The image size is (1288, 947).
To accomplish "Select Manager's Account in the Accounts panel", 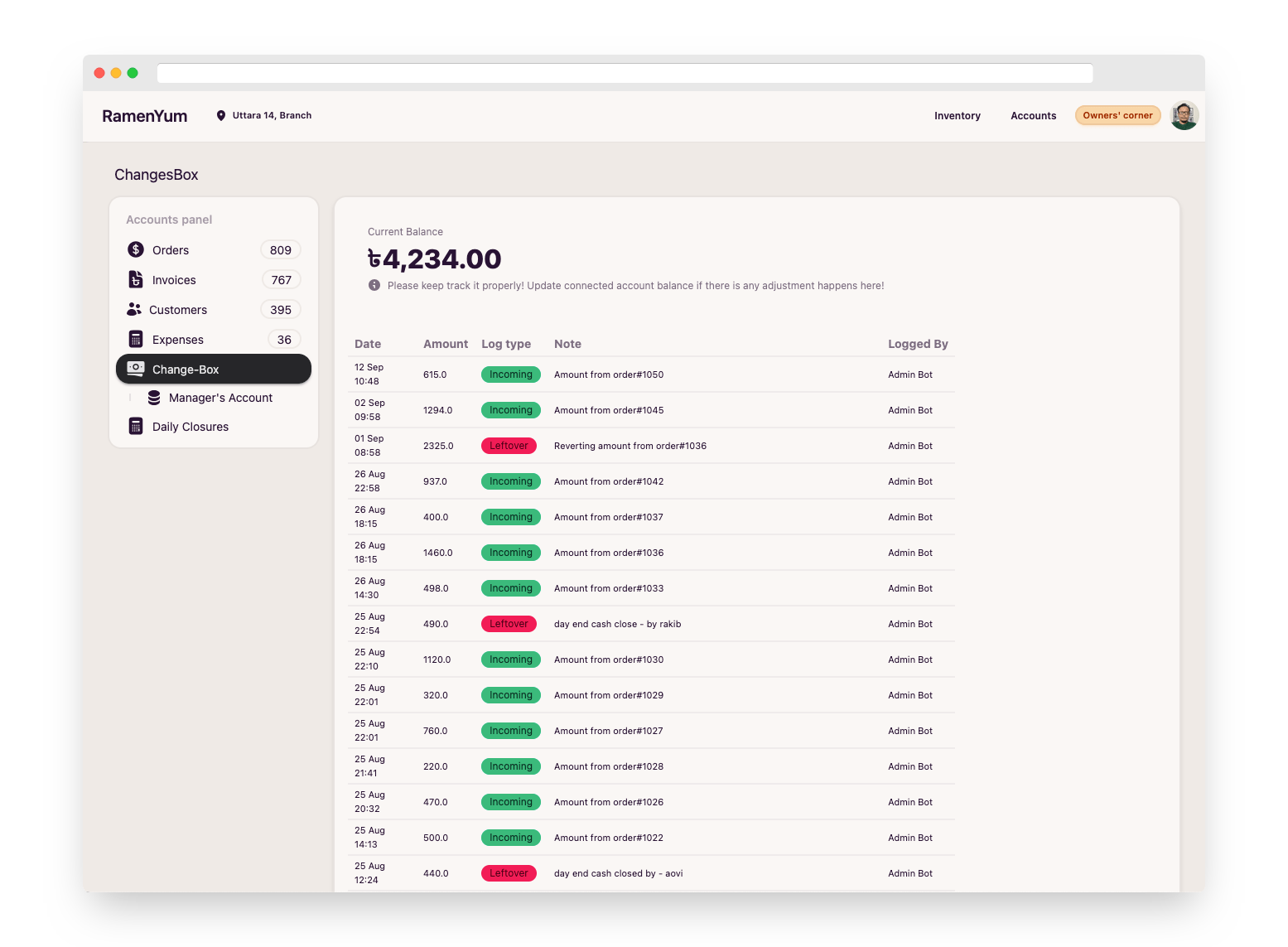I will (219, 398).
